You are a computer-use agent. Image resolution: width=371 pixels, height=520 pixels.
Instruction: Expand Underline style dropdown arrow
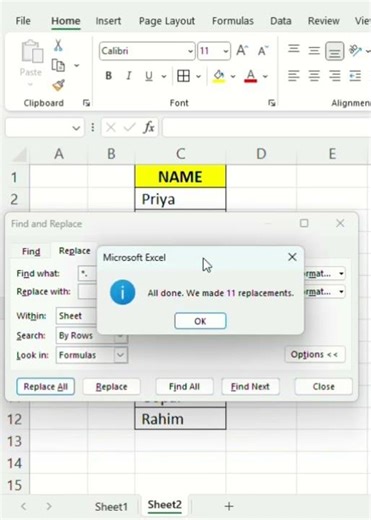(x=164, y=76)
